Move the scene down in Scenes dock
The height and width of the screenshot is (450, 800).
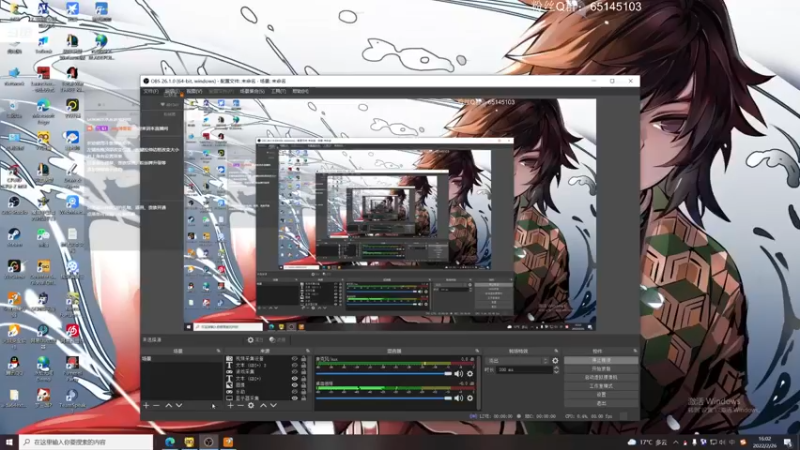click(179, 405)
